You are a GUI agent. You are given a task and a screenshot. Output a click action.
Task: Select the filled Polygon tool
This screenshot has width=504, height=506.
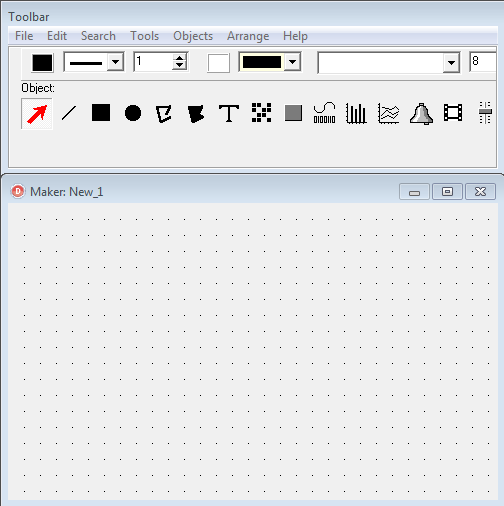pyautogui.click(x=196, y=114)
